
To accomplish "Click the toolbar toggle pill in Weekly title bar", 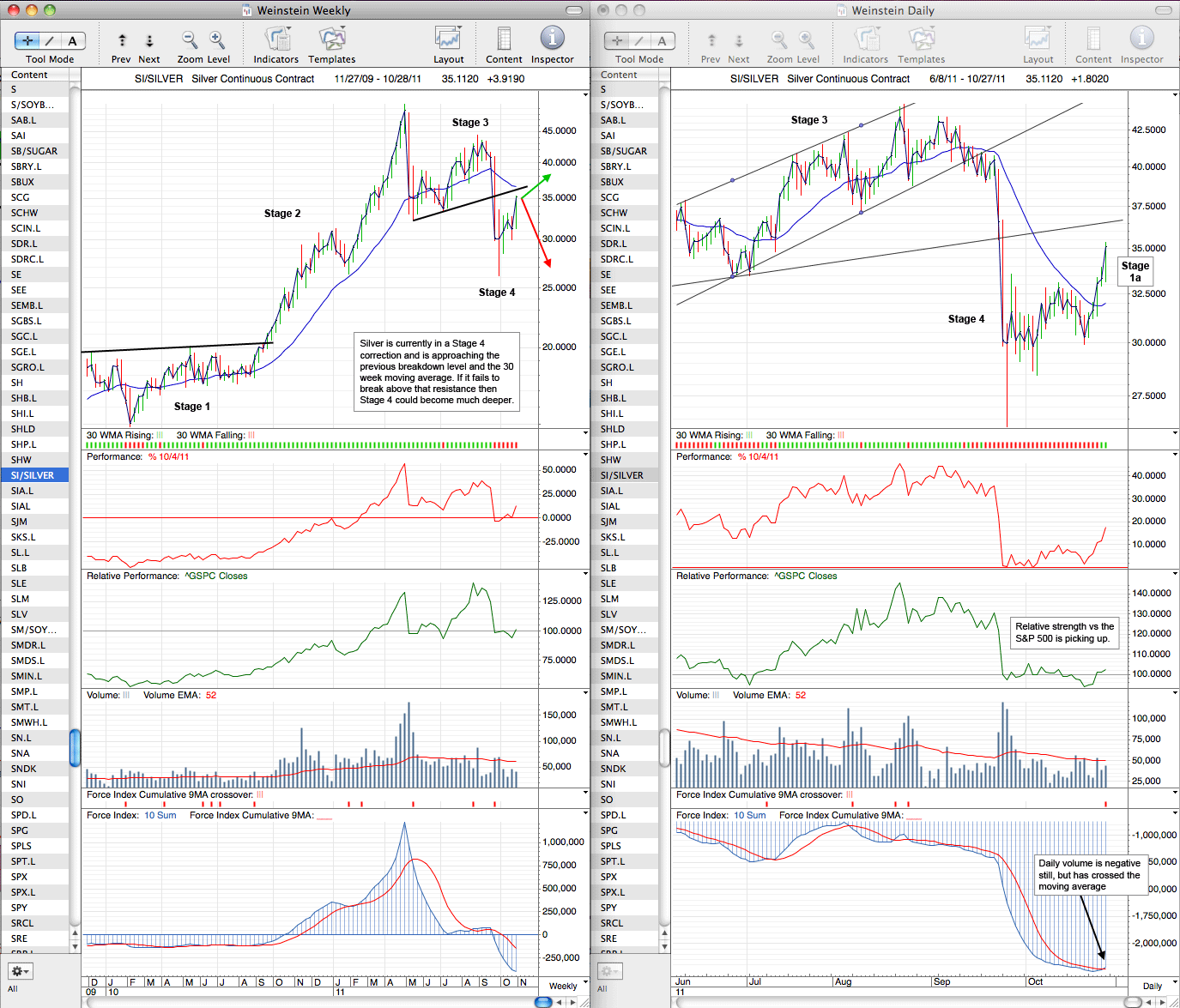I will (x=574, y=10).
